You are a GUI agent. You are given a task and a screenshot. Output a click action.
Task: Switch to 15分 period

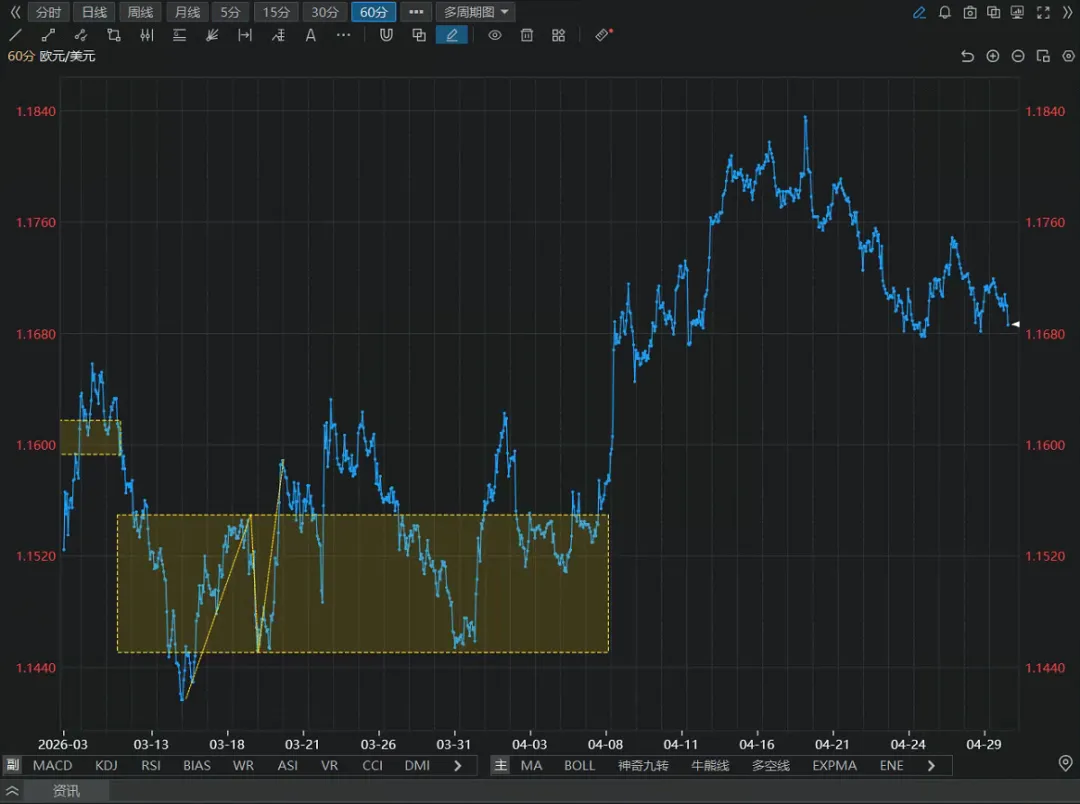pyautogui.click(x=276, y=12)
